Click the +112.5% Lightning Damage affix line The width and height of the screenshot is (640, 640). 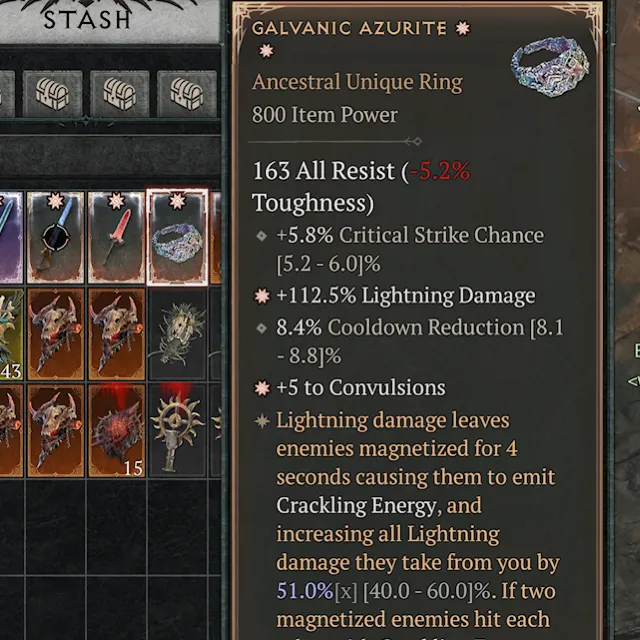pyautogui.click(x=405, y=295)
